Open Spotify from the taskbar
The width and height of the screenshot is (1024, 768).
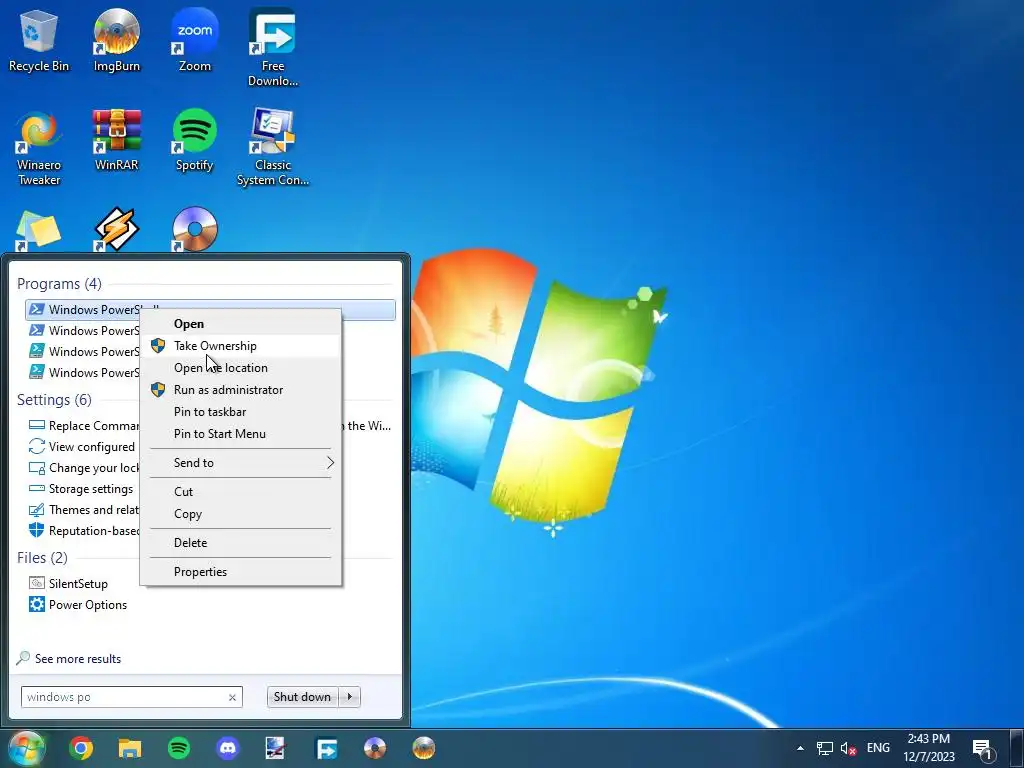coord(179,748)
